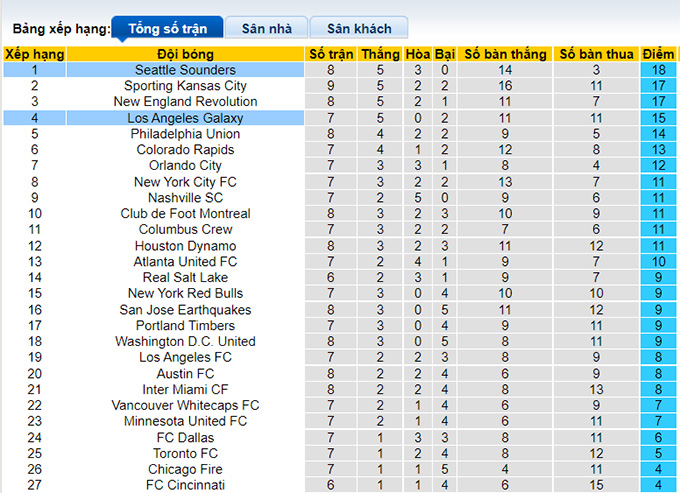Click the Số bàn thua header

596,54
